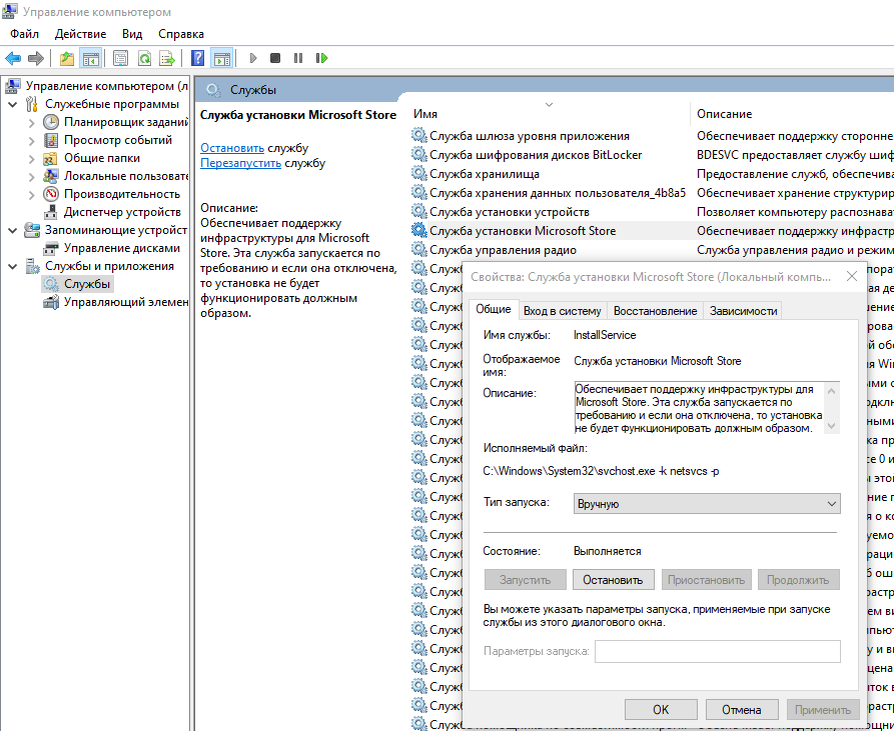Click gear icon of Служба шифрования дисков BitLocker

[419, 155]
